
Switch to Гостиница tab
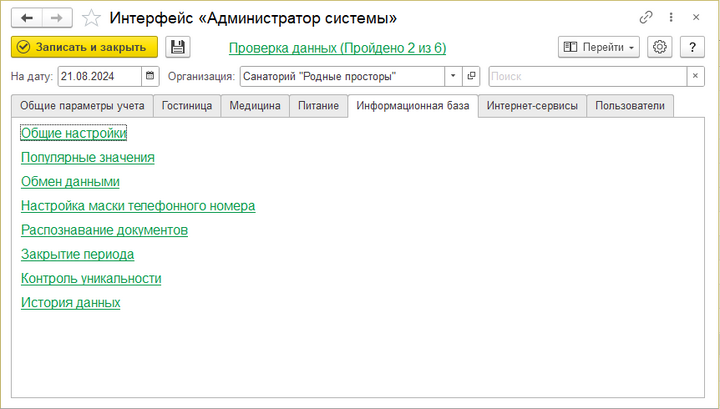[187, 106]
